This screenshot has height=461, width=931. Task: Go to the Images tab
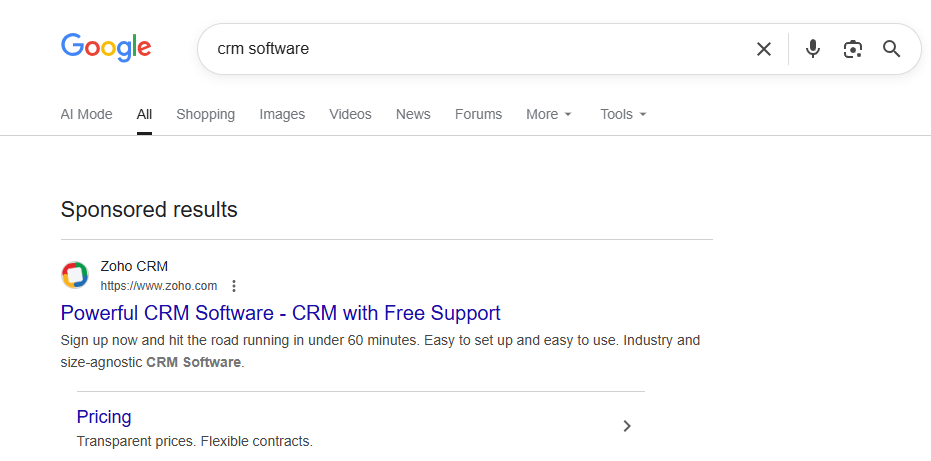coord(282,114)
